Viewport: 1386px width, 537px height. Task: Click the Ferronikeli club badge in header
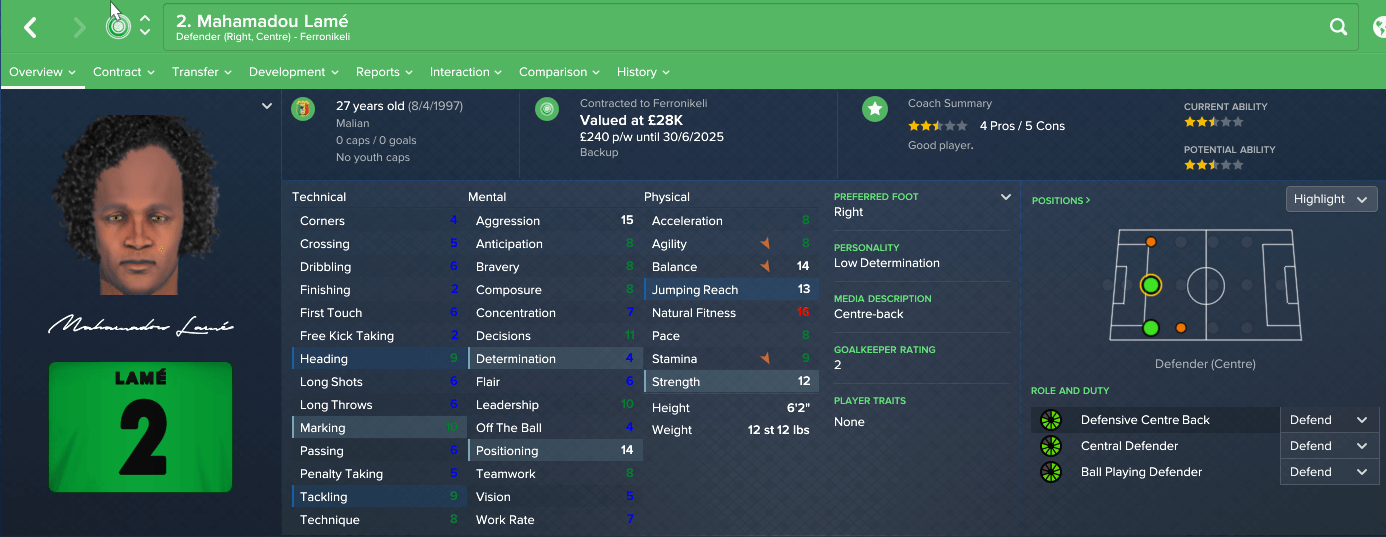[x=118, y=27]
